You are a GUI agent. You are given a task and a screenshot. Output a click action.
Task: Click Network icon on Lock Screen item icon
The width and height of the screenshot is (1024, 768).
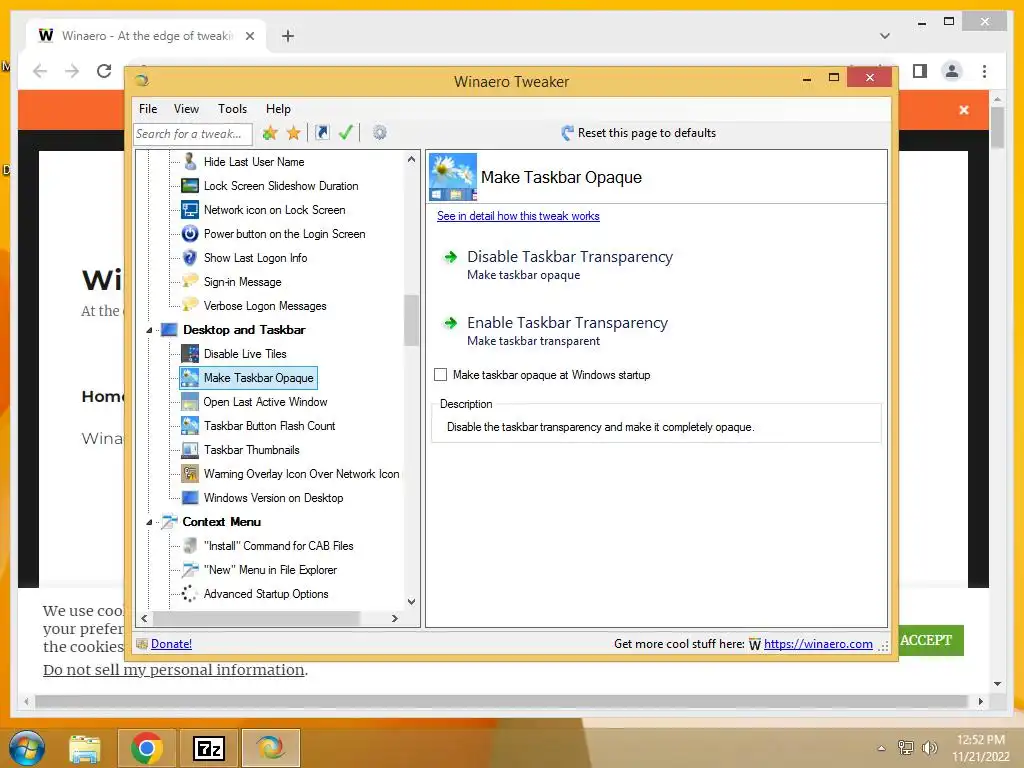pyautogui.click(x=190, y=210)
